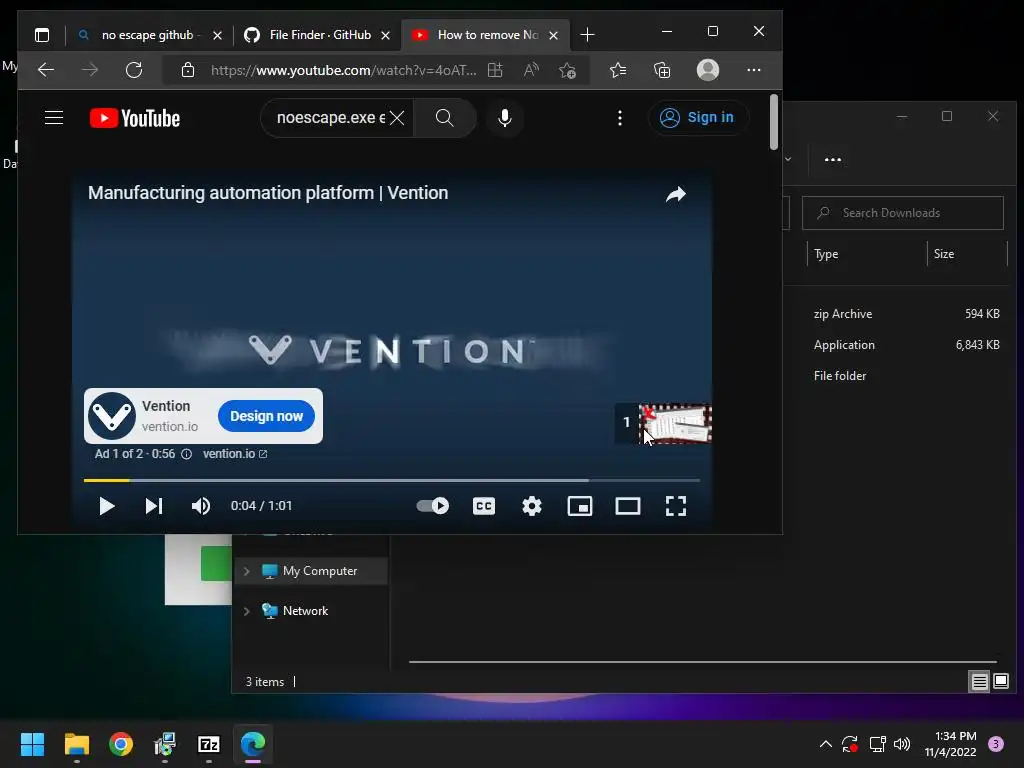The width and height of the screenshot is (1024, 768).
Task: Run the YouTube search magnifier button
Action: tap(445, 118)
